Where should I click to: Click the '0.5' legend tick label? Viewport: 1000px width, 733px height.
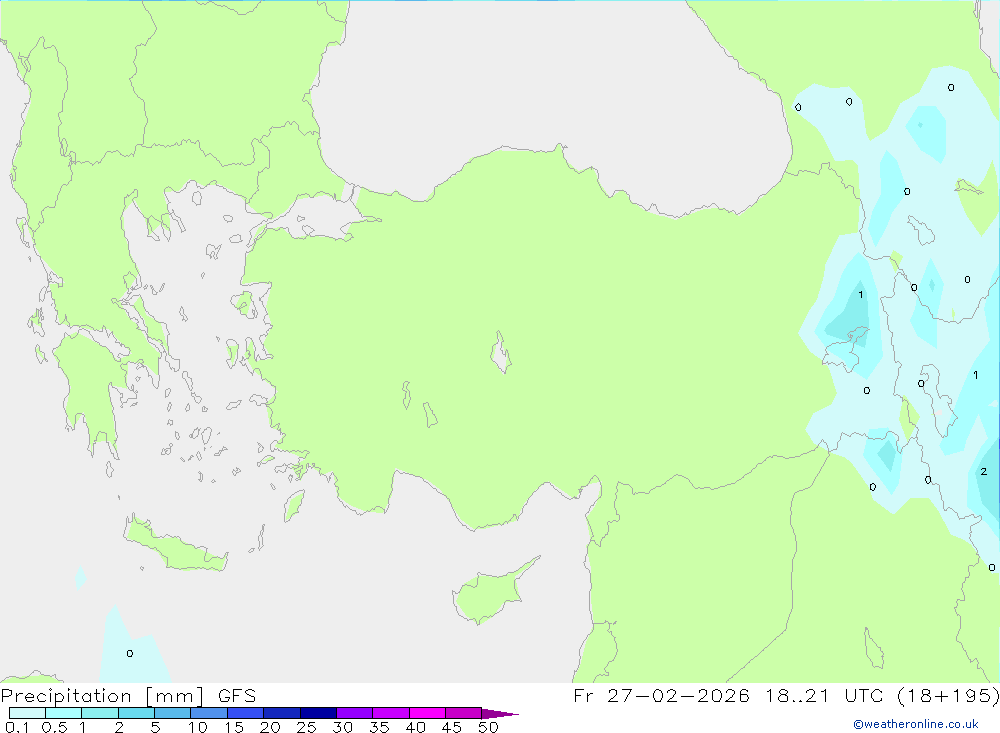[54, 727]
